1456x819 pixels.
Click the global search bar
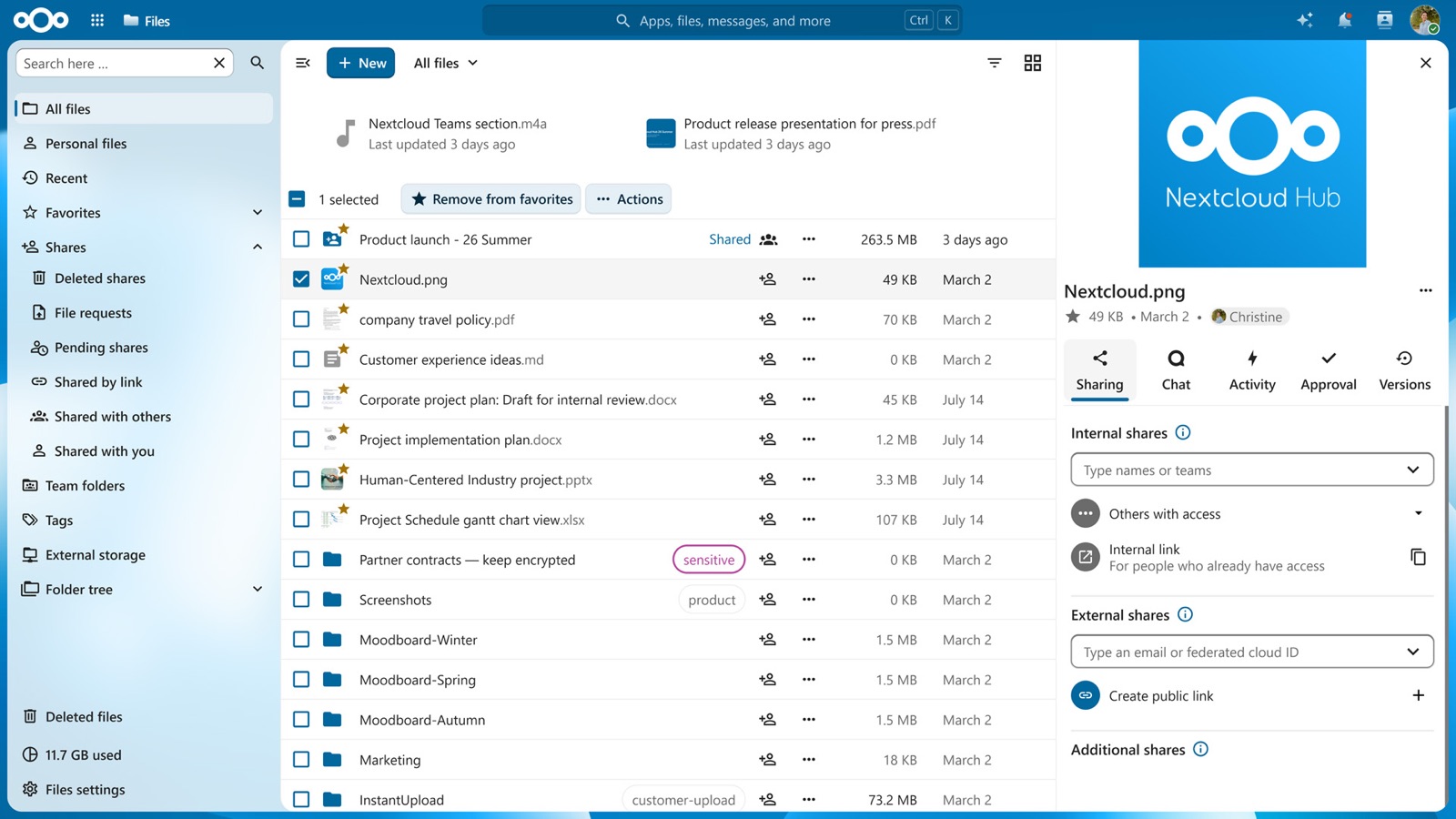point(723,20)
